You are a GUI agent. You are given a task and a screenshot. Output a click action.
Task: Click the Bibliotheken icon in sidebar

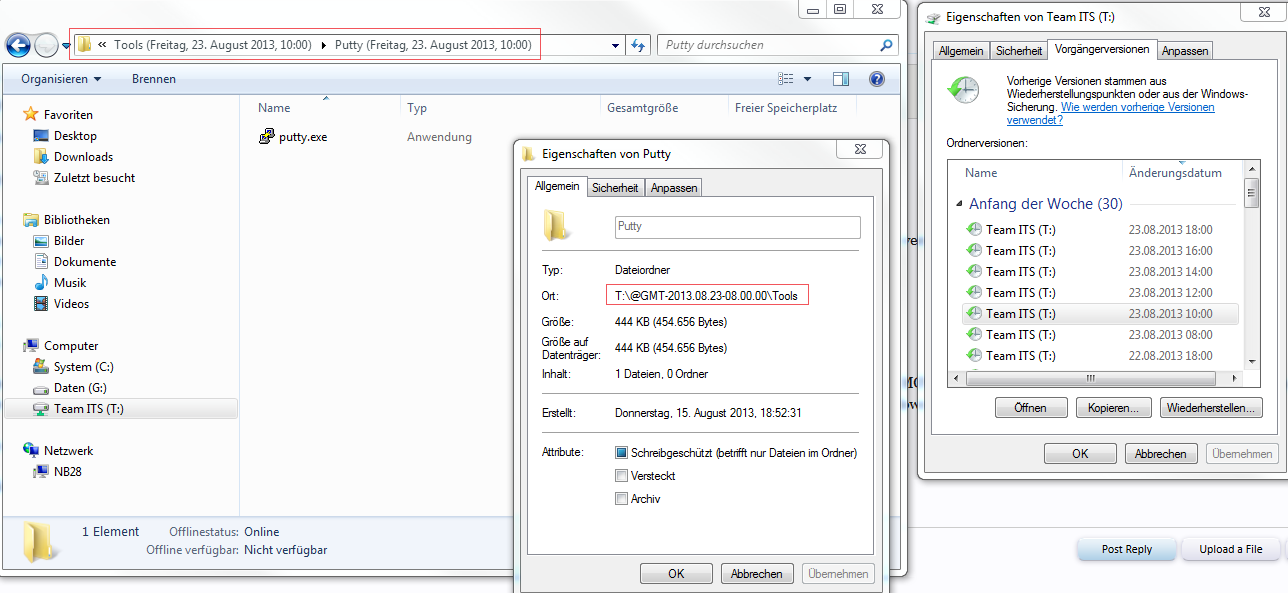pos(31,220)
